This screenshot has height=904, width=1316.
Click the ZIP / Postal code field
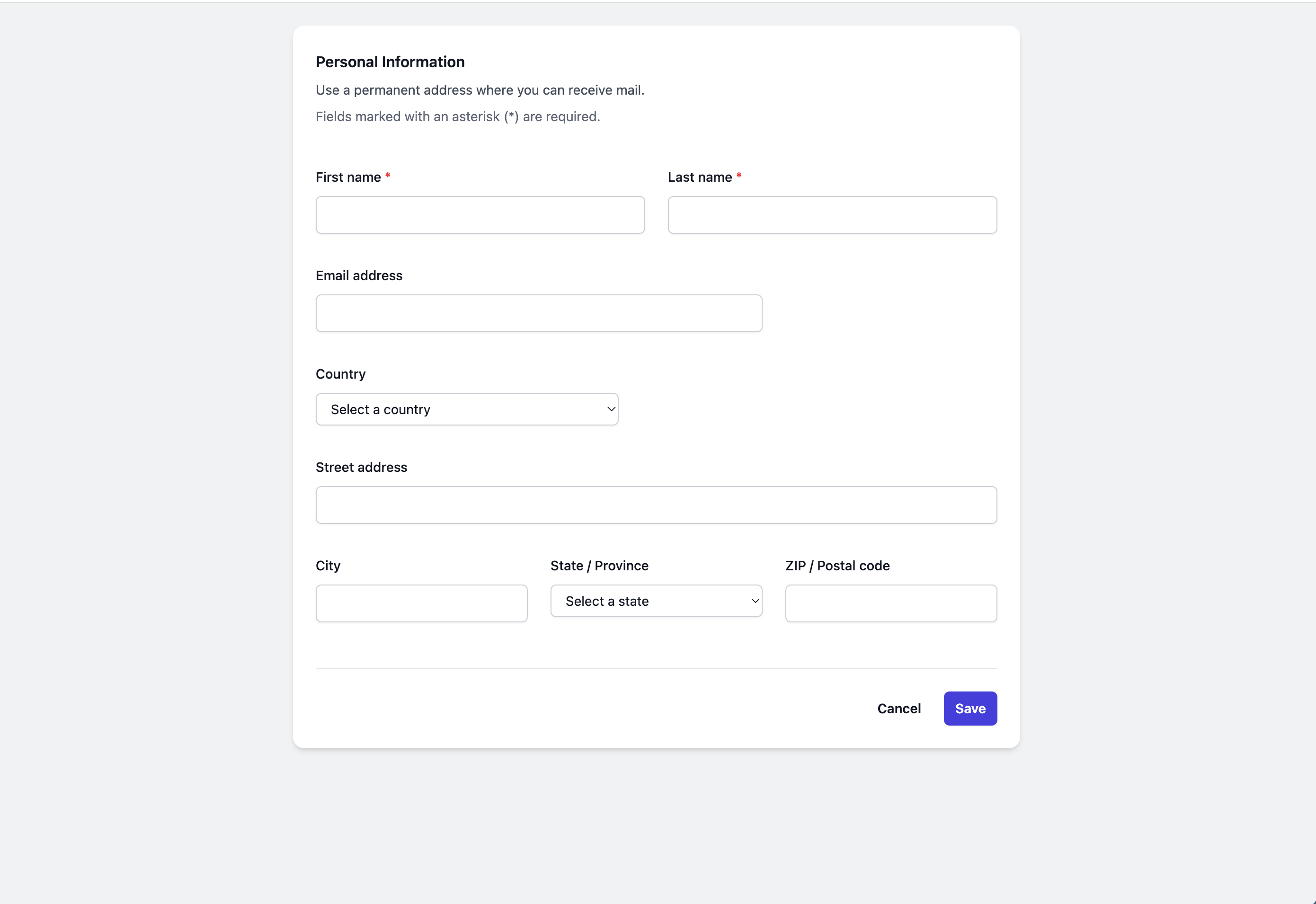coord(890,603)
